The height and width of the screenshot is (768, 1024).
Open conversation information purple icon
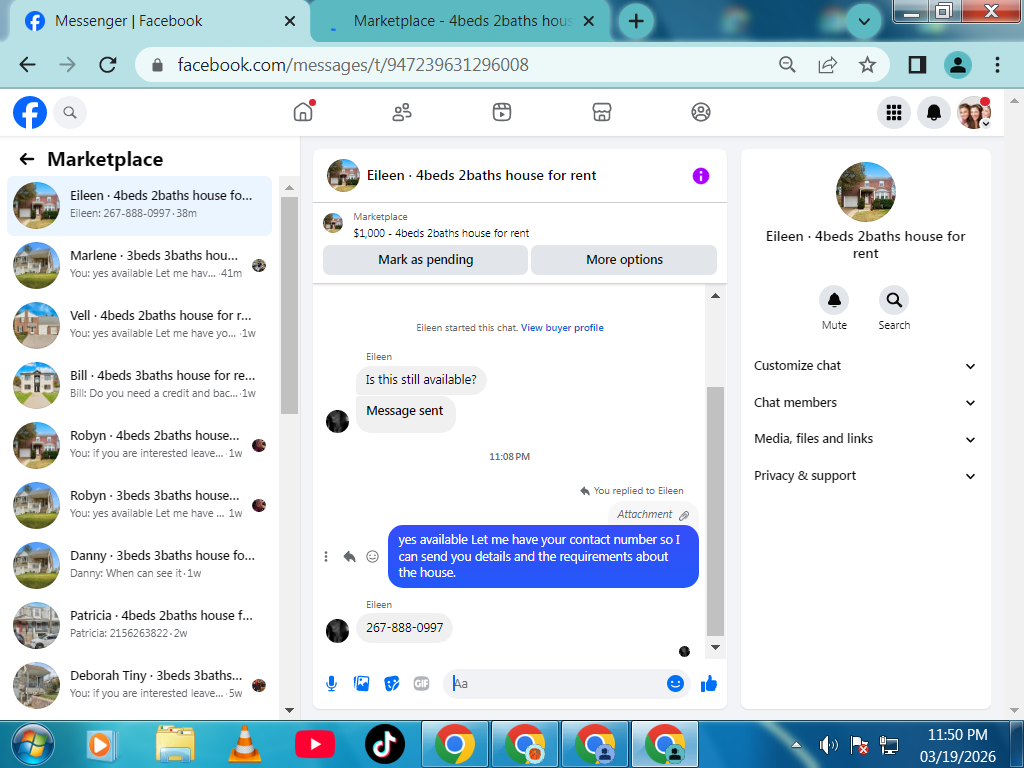701,176
